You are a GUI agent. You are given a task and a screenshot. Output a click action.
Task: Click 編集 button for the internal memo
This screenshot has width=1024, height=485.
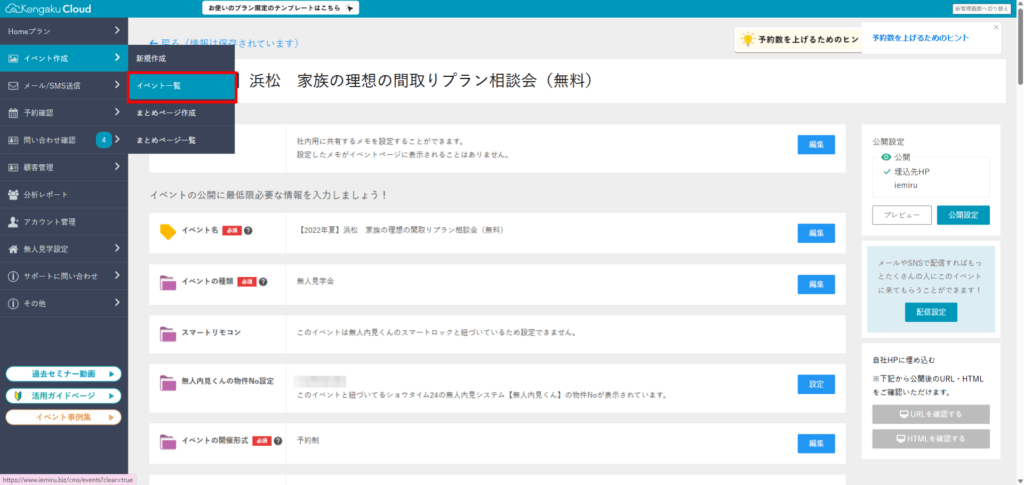[x=816, y=144]
